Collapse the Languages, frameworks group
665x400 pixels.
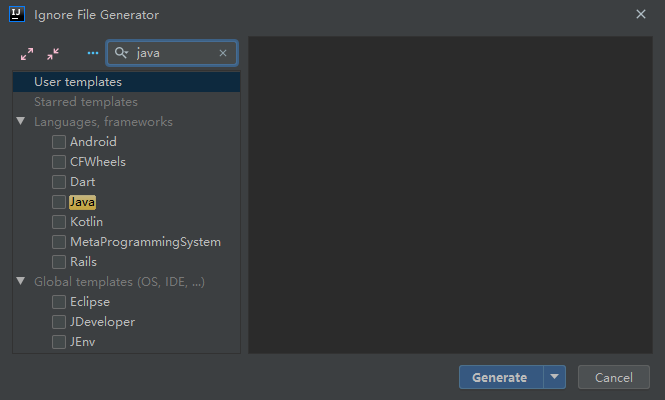click(x=21, y=122)
